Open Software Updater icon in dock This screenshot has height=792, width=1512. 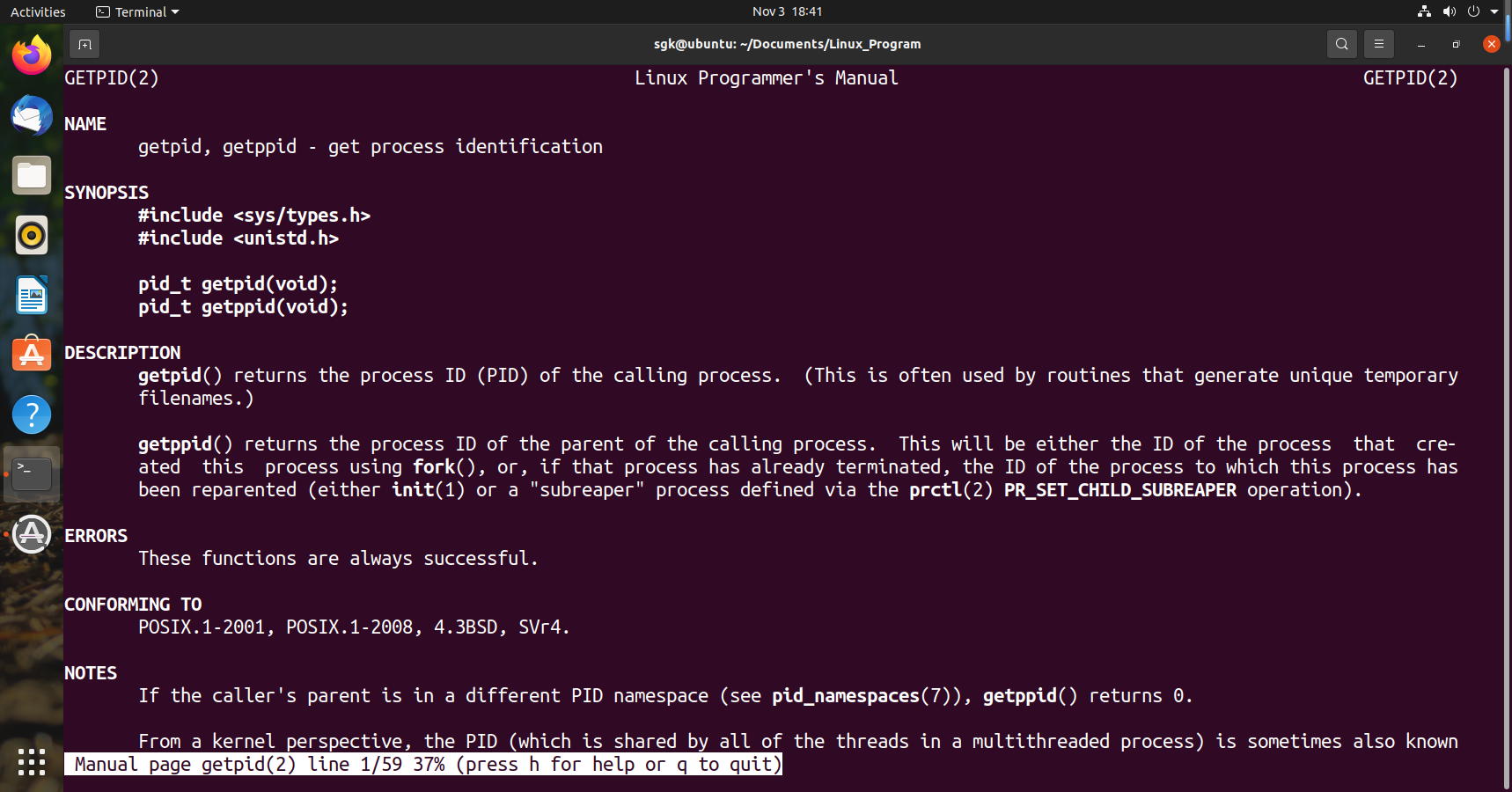[32, 534]
